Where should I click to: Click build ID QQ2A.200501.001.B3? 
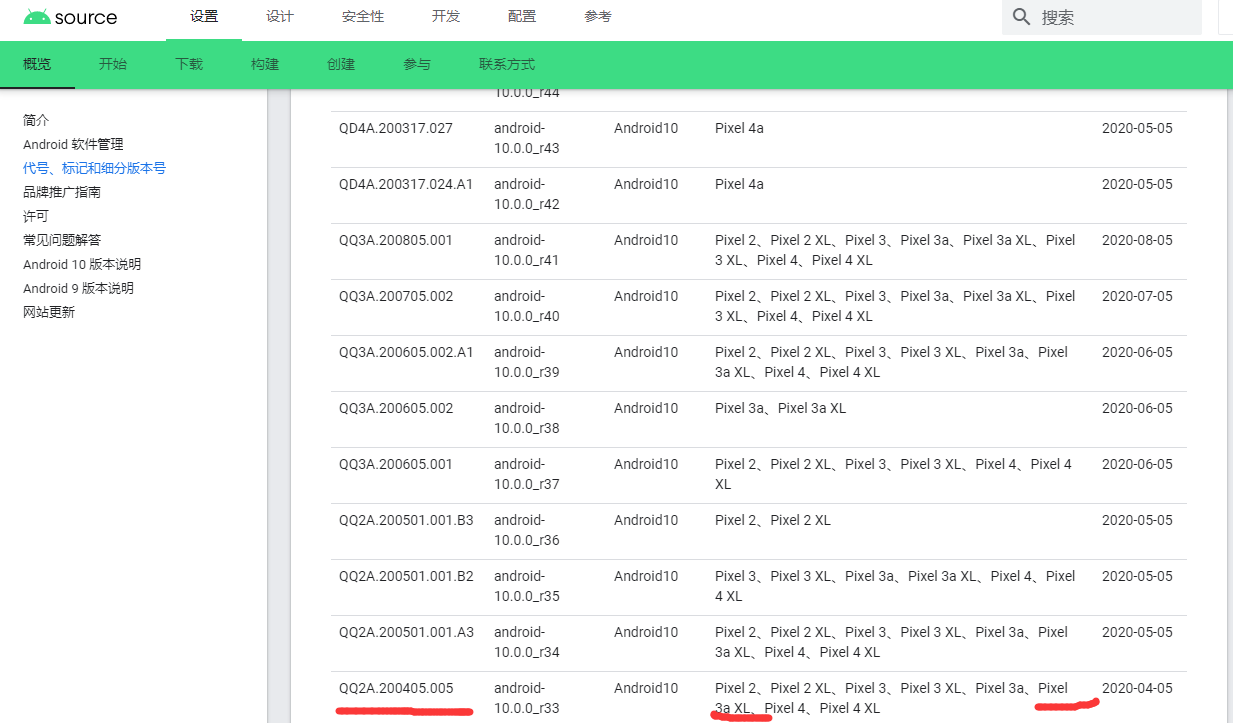[x=406, y=520]
